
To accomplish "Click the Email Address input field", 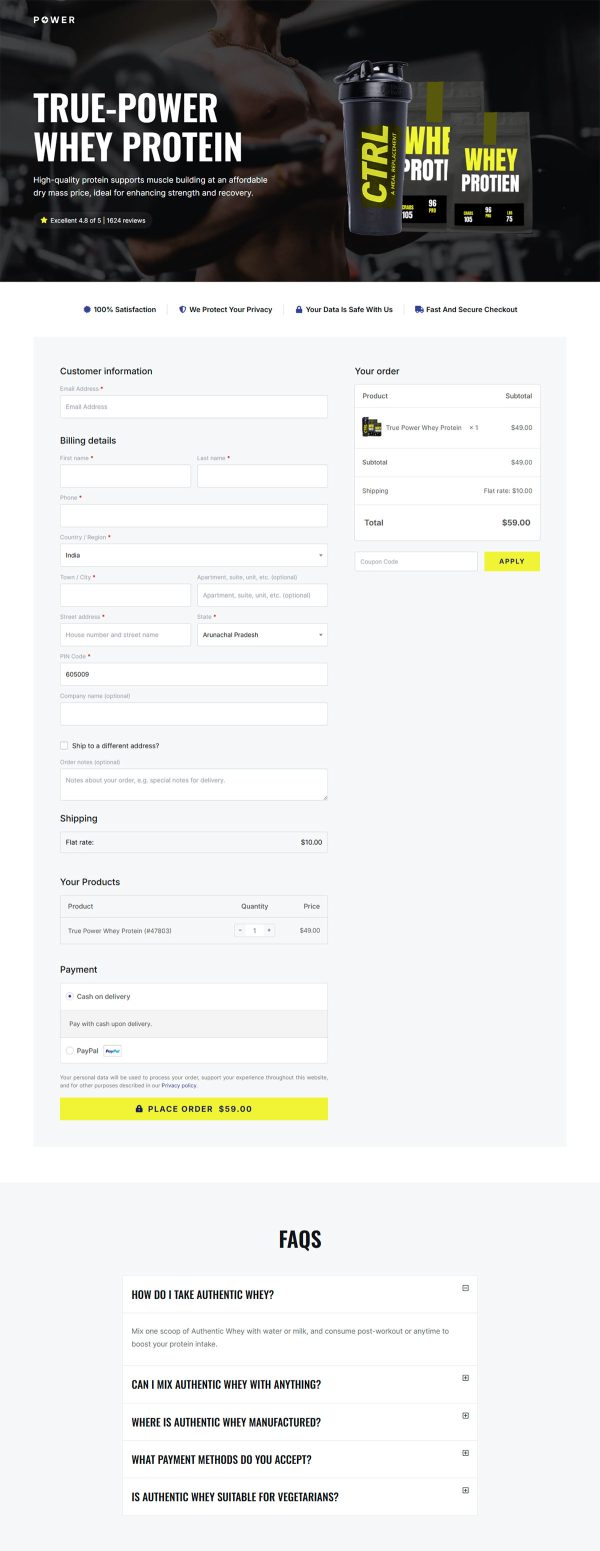I will click(194, 407).
